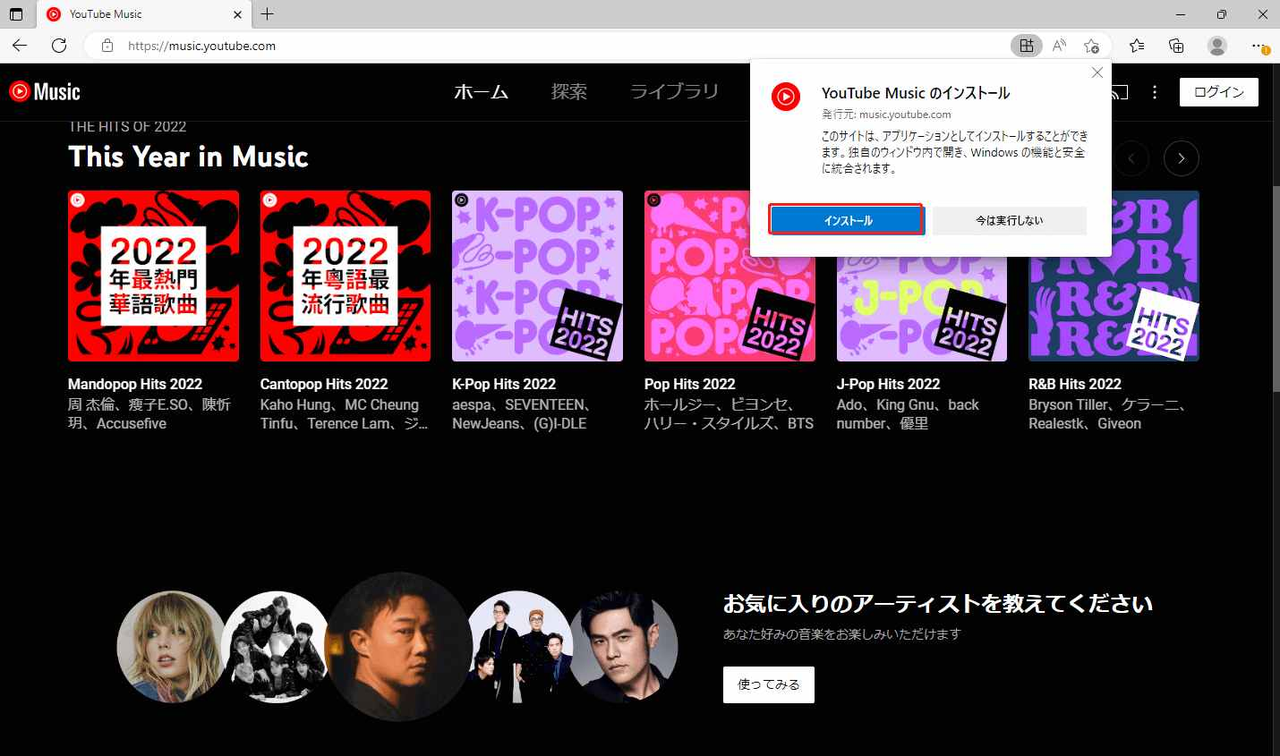Click the YouTube Music logo

(45, 92)
